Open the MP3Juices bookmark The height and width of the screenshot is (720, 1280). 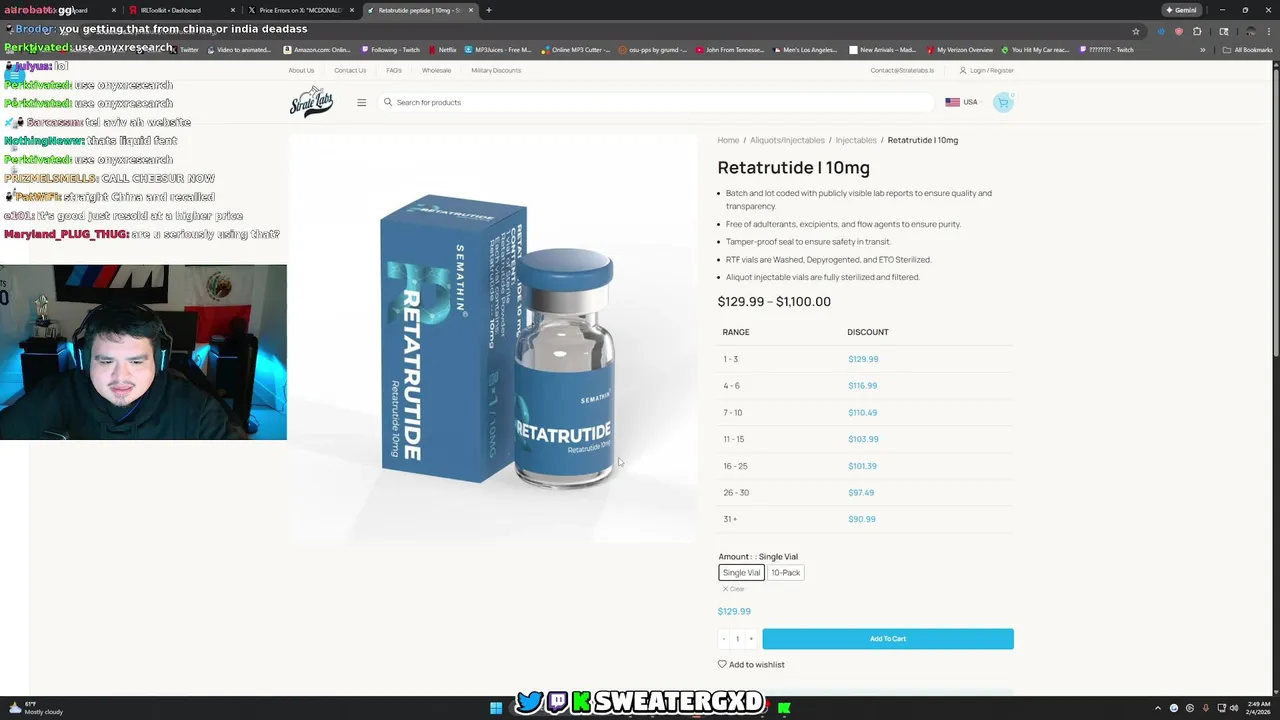pos(498,50)
